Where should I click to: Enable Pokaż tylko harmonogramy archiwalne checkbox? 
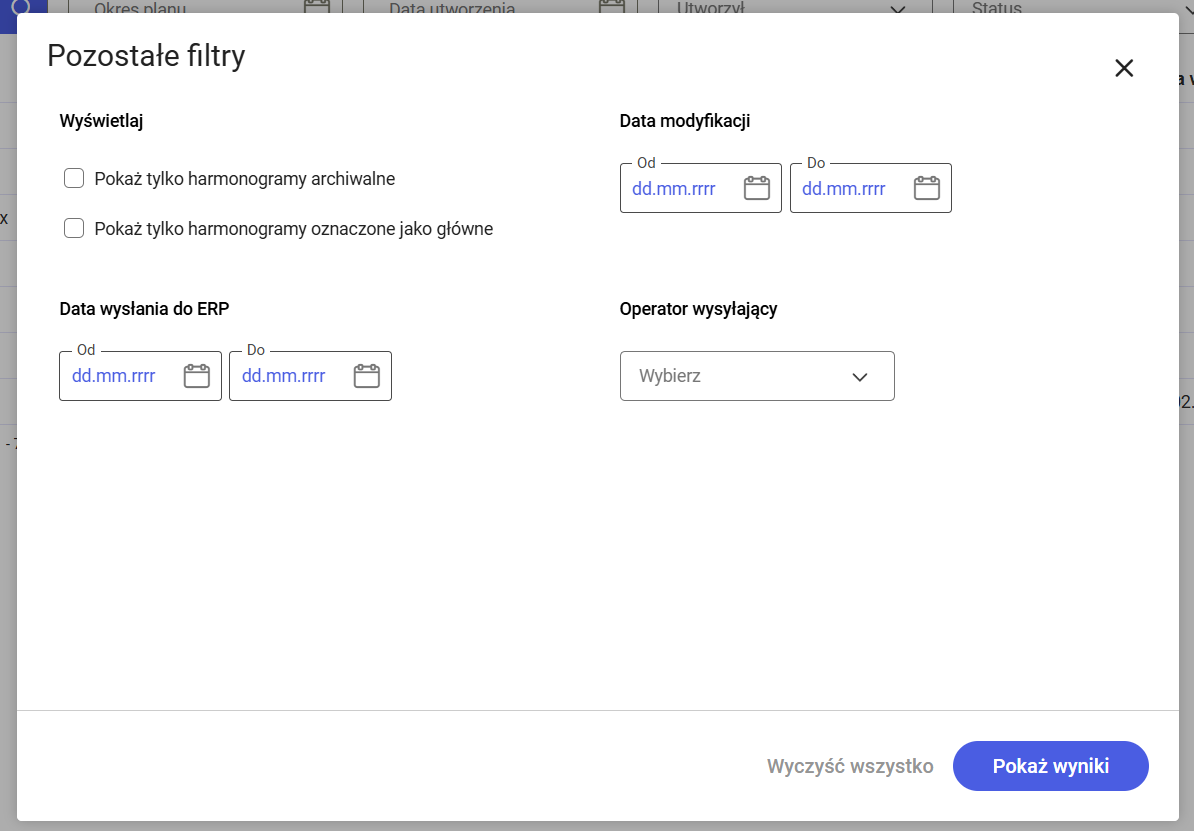pos(74,179)
